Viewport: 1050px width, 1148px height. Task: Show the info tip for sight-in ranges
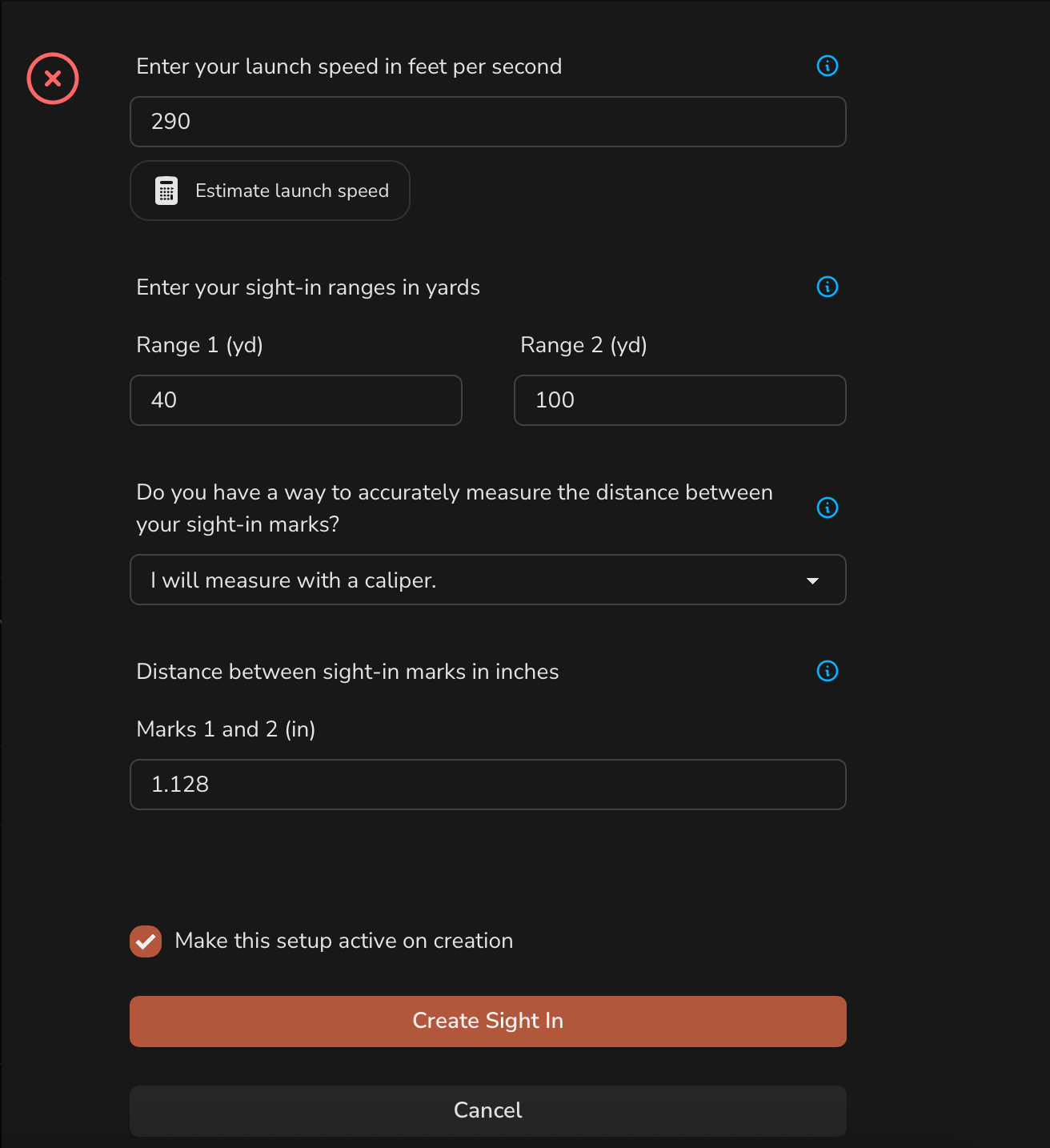click(827, 287)
